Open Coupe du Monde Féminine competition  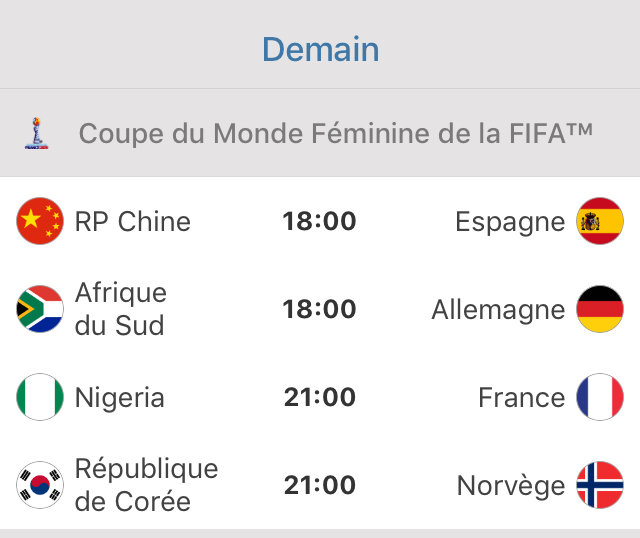point(336,133)
